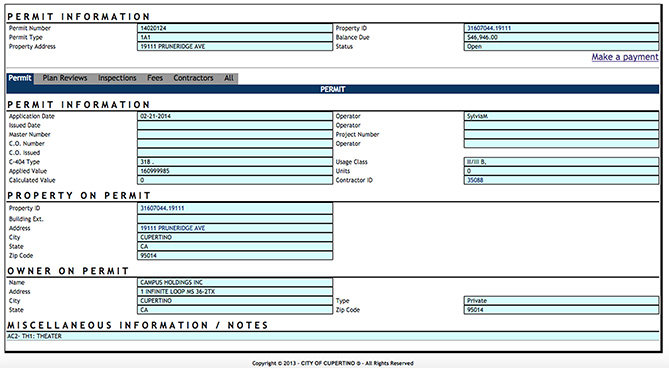Click the Permit Type field 1A1

[235, 38]
